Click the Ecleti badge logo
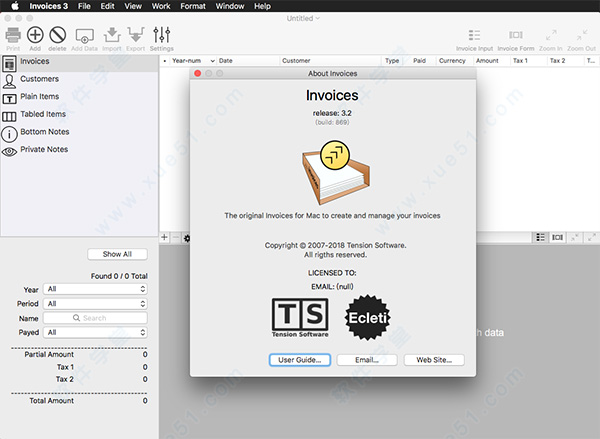Viewport: 600px width, 439px height. 368,317
